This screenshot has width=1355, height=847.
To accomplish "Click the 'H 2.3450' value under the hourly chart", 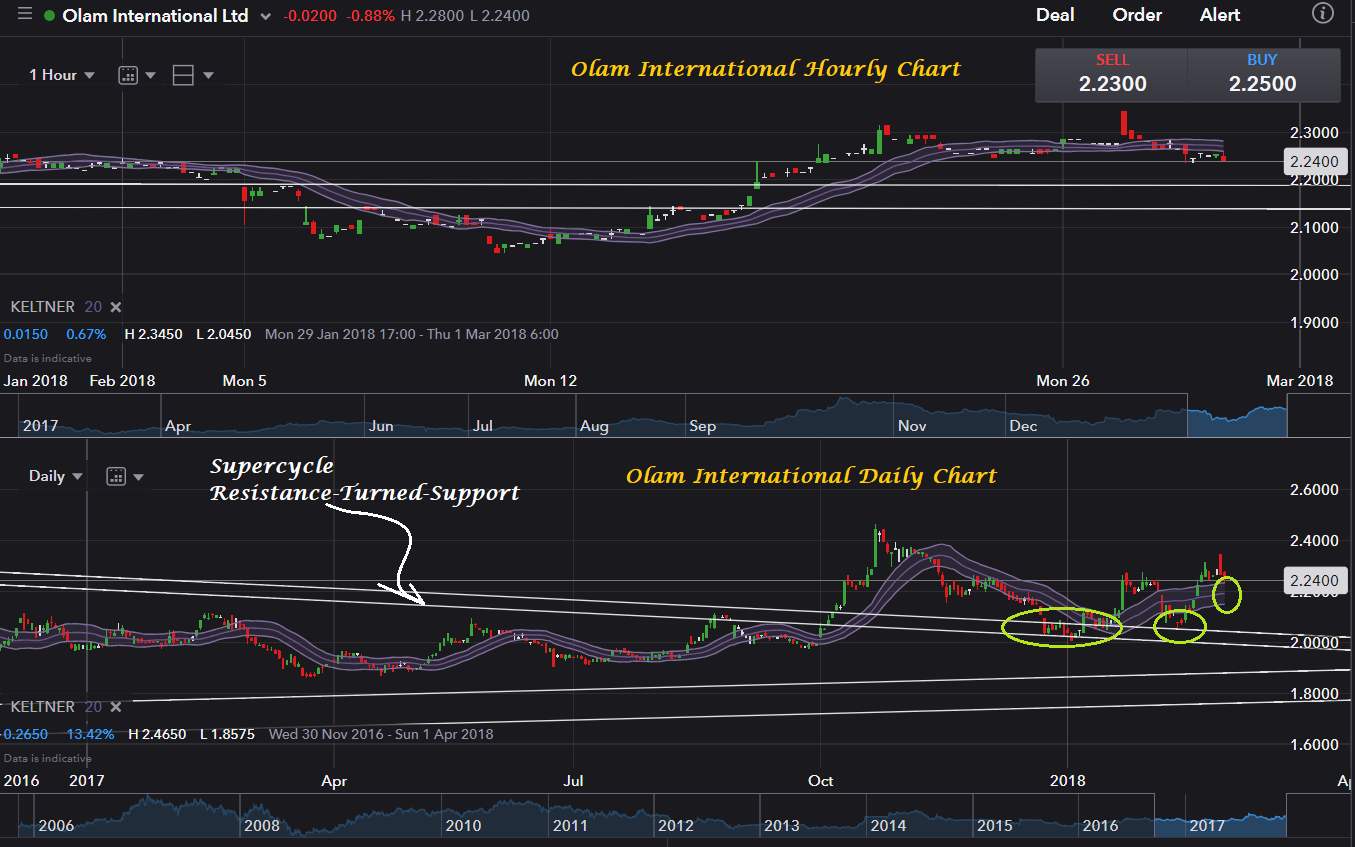I will pyautogui.click(x=153, y=334).
